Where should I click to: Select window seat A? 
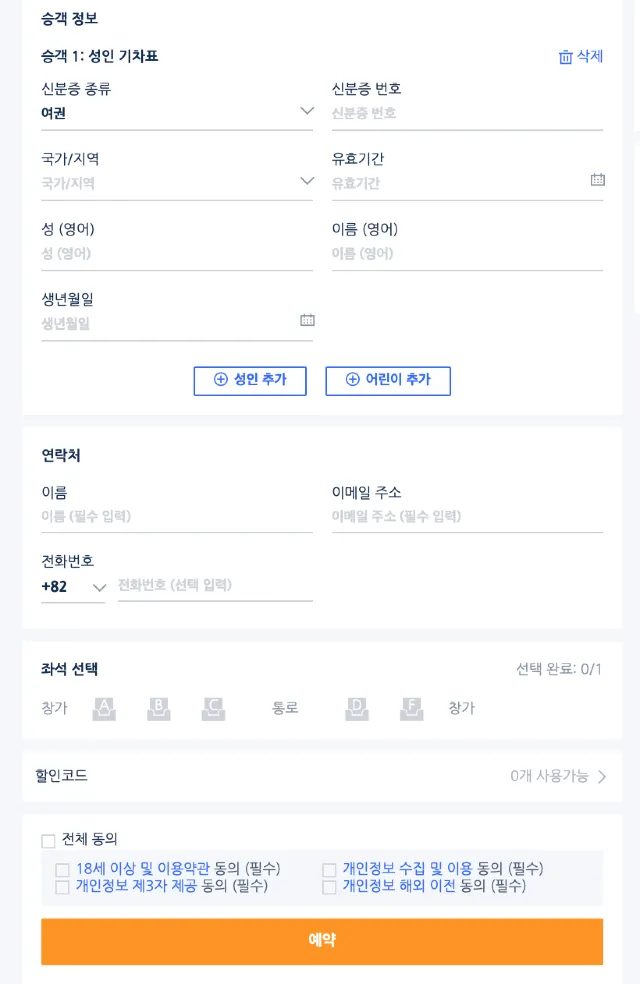104,708
